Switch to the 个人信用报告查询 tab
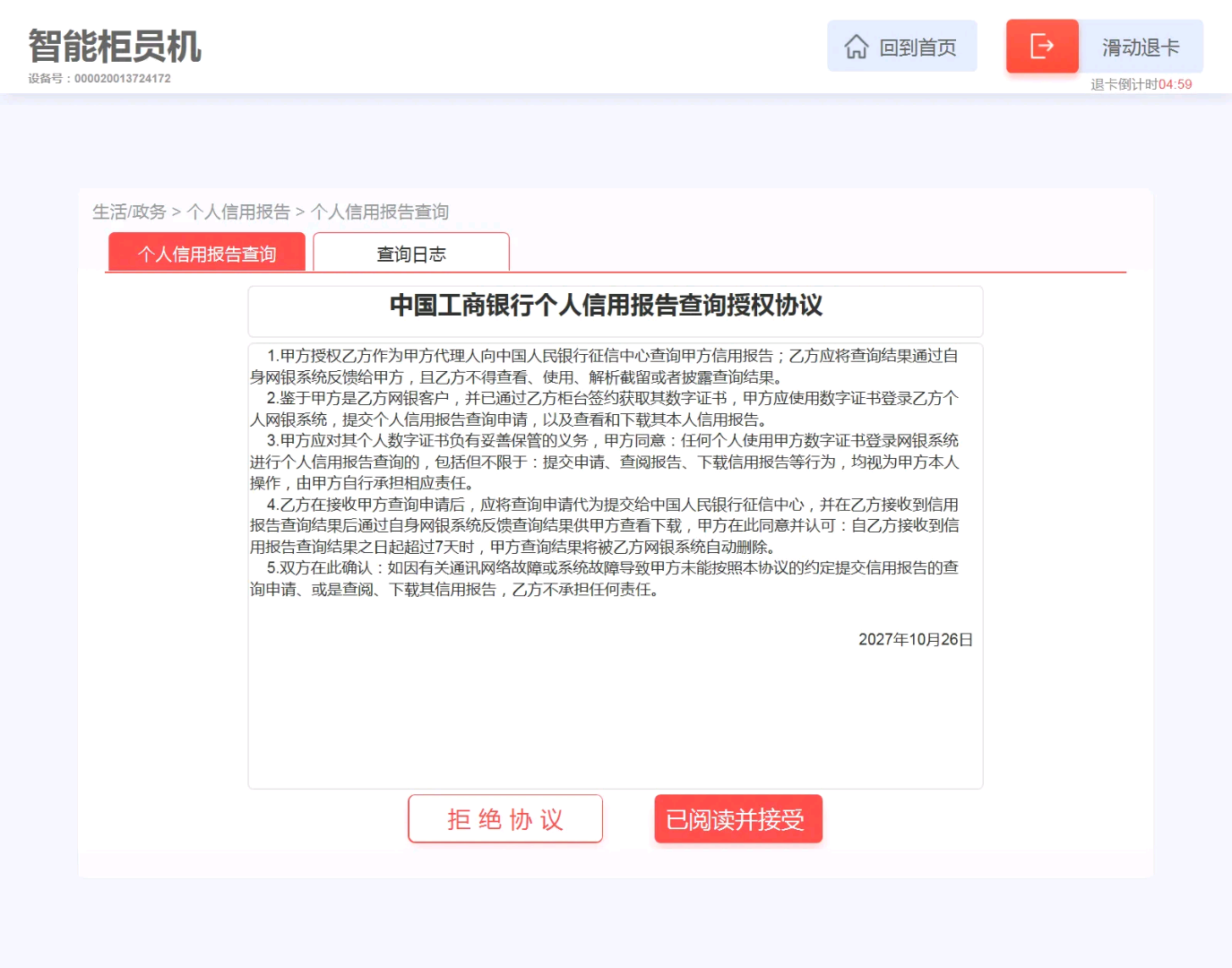This screenshot has height=968, width=1232. (207, 252)
